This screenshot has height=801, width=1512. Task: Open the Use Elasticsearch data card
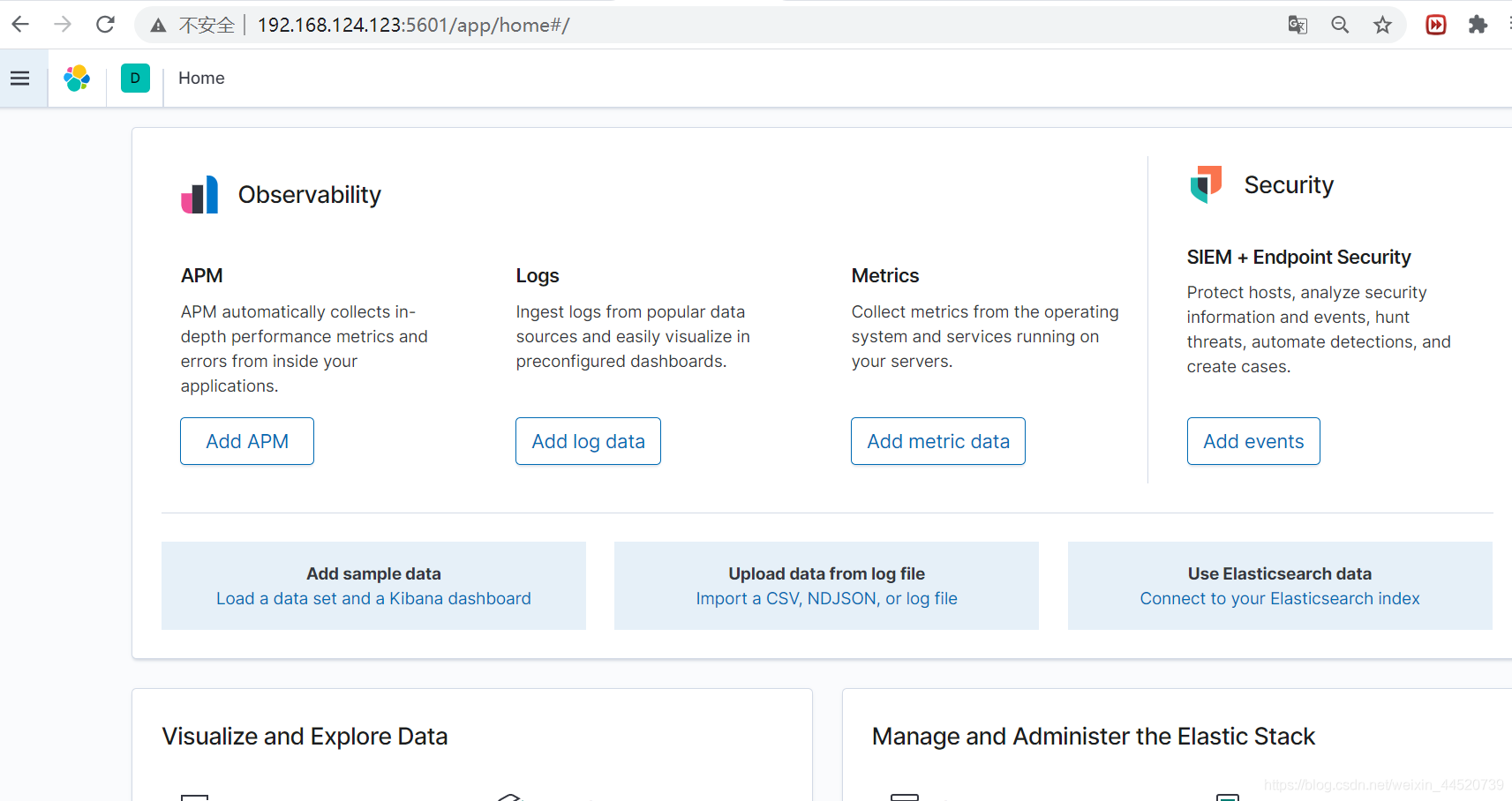click(1280, 586)
